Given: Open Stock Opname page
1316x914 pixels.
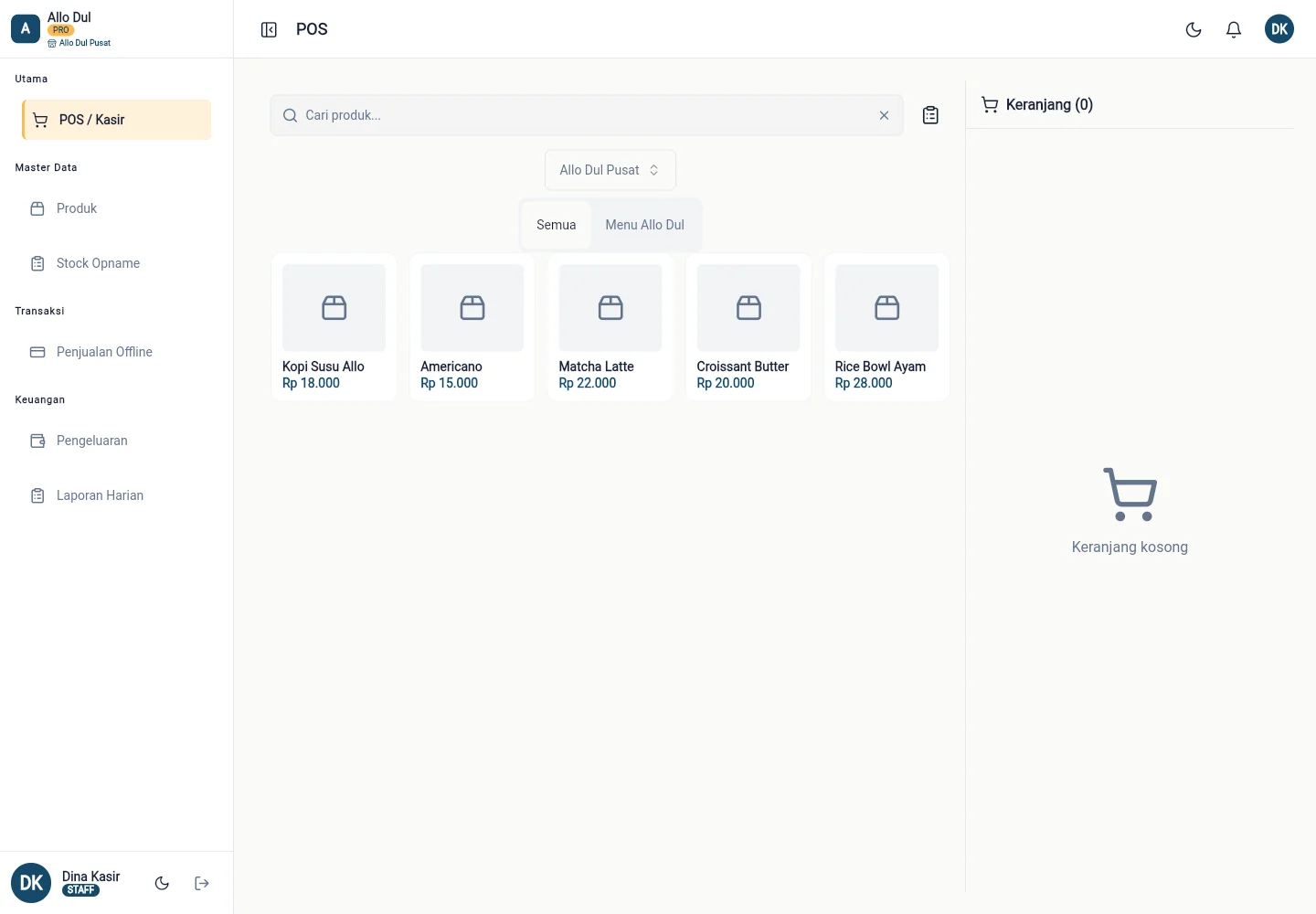Looking at the screenshot, I should pos(117,263).
